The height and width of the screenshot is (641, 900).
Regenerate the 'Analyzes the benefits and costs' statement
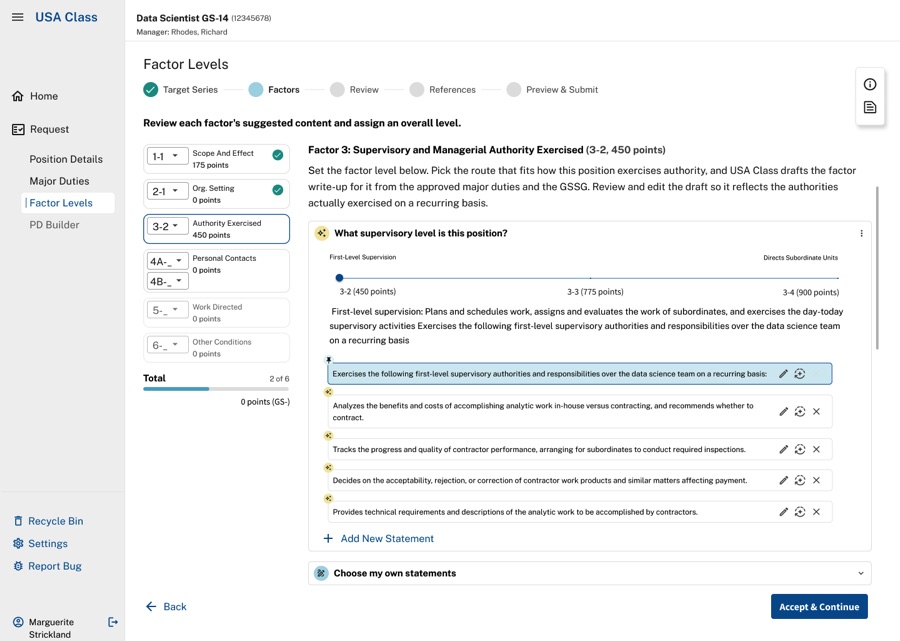(800, 411)
